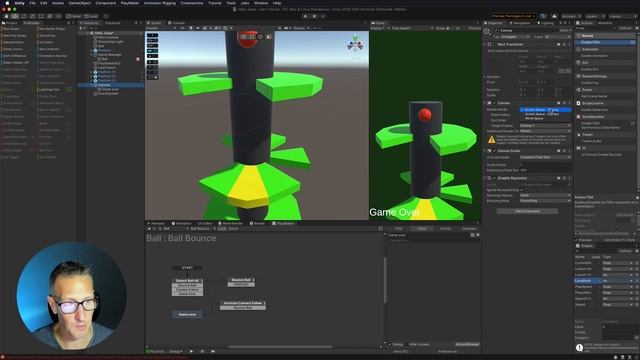Switch to the Lighting tab

point(545,23)
